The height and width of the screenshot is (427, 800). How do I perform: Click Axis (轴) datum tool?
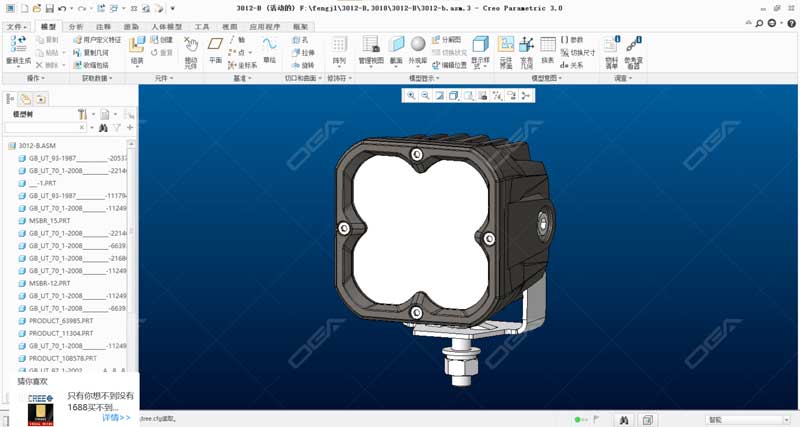[x=237, y=40]
